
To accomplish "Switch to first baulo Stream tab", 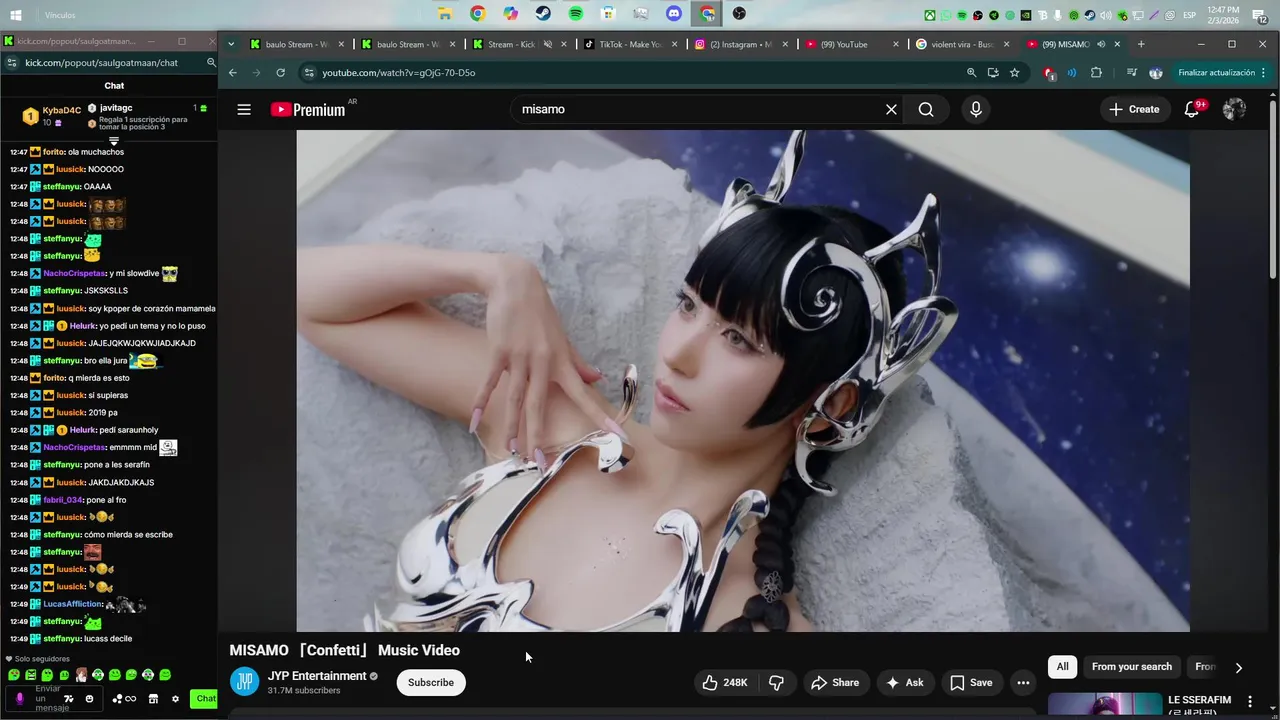I will pos(298,44).
